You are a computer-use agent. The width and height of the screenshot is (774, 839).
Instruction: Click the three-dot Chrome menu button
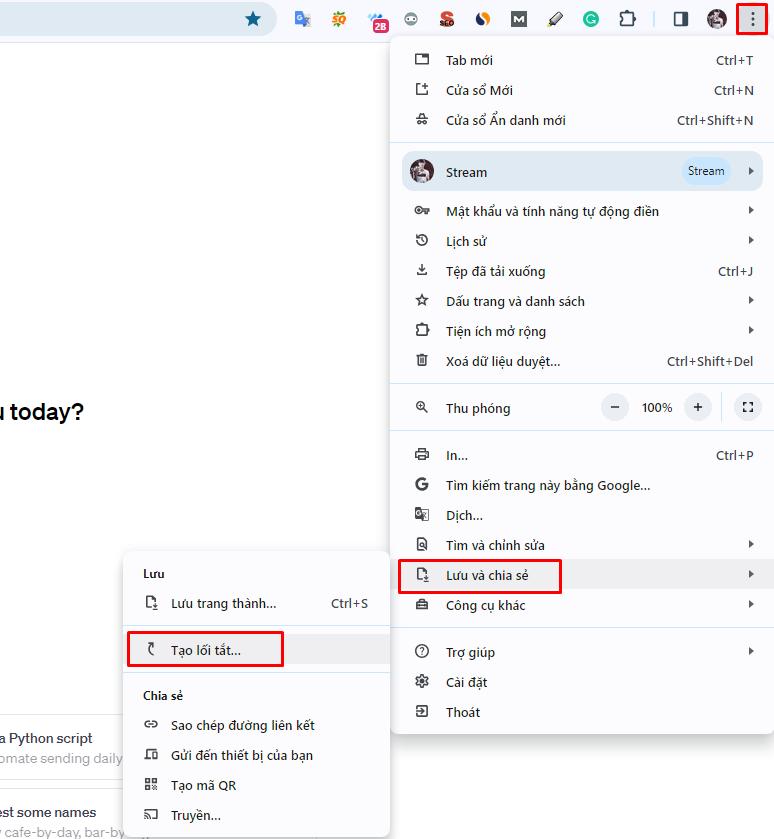(752, 19)
